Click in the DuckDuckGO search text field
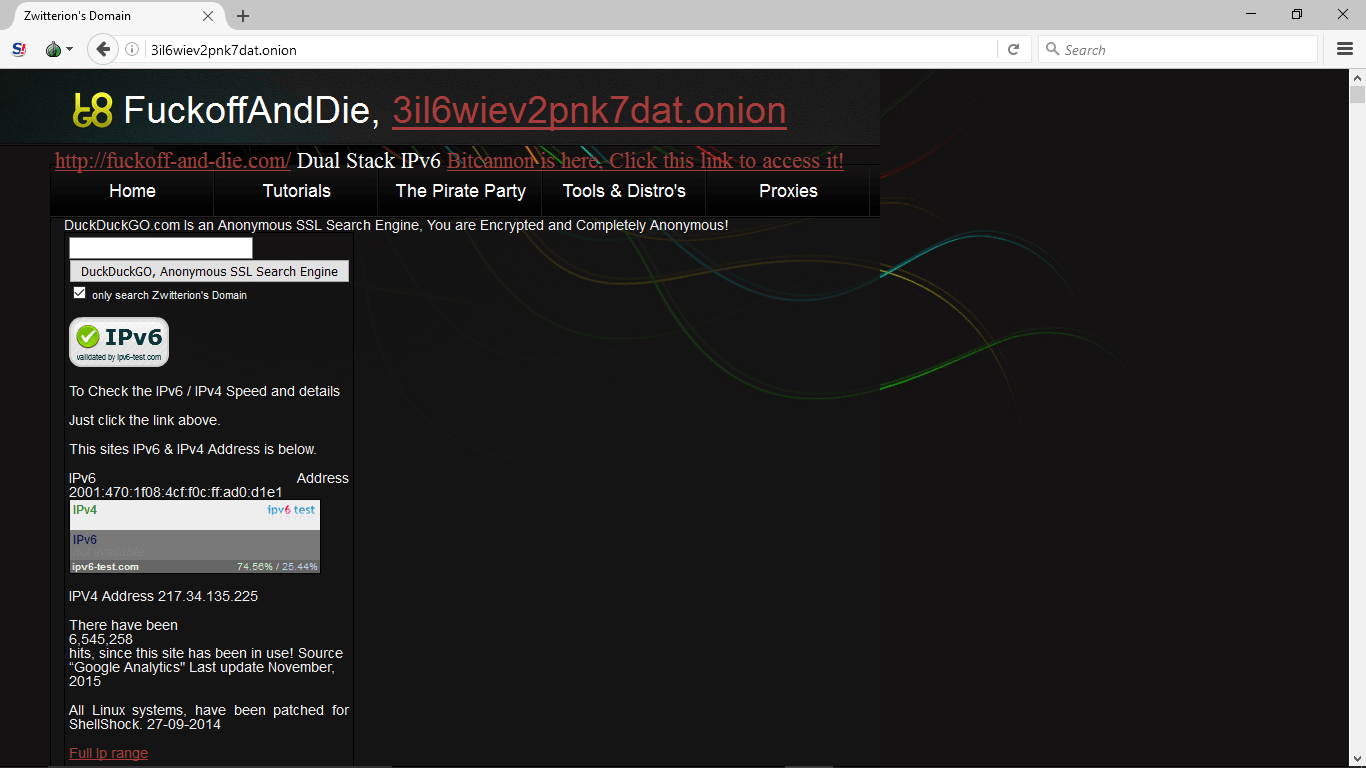This screenshot has height=768, width=1366. point(161,248)
